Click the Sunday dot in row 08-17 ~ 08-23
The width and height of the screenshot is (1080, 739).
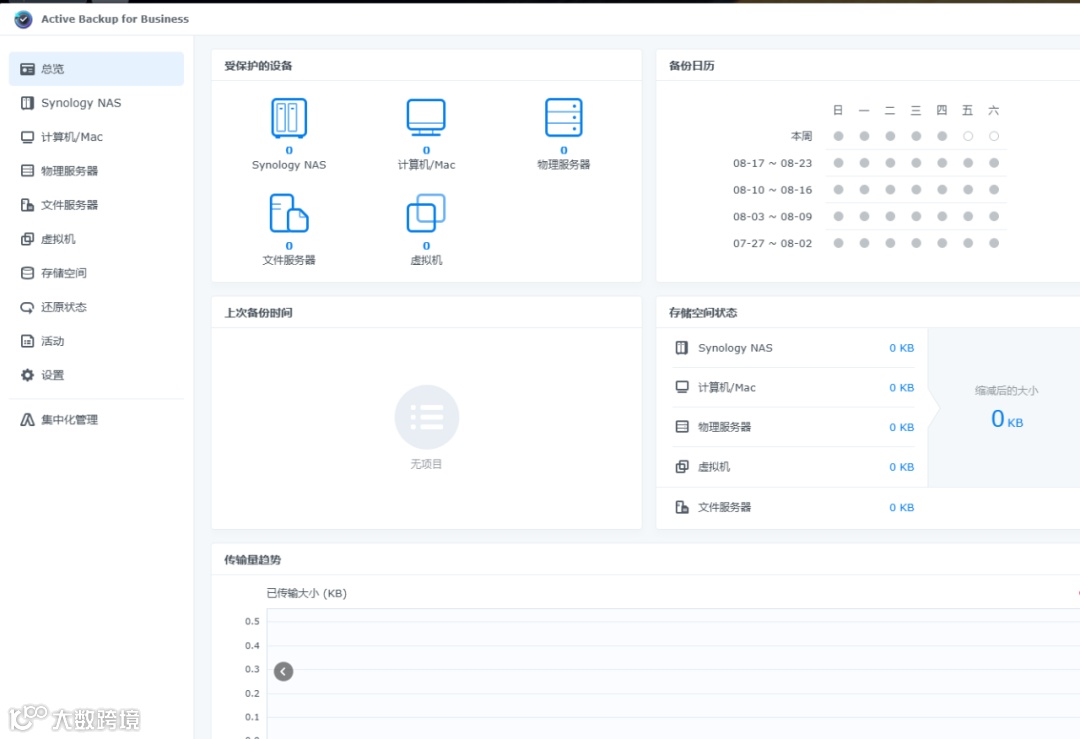tap(838, 163)
